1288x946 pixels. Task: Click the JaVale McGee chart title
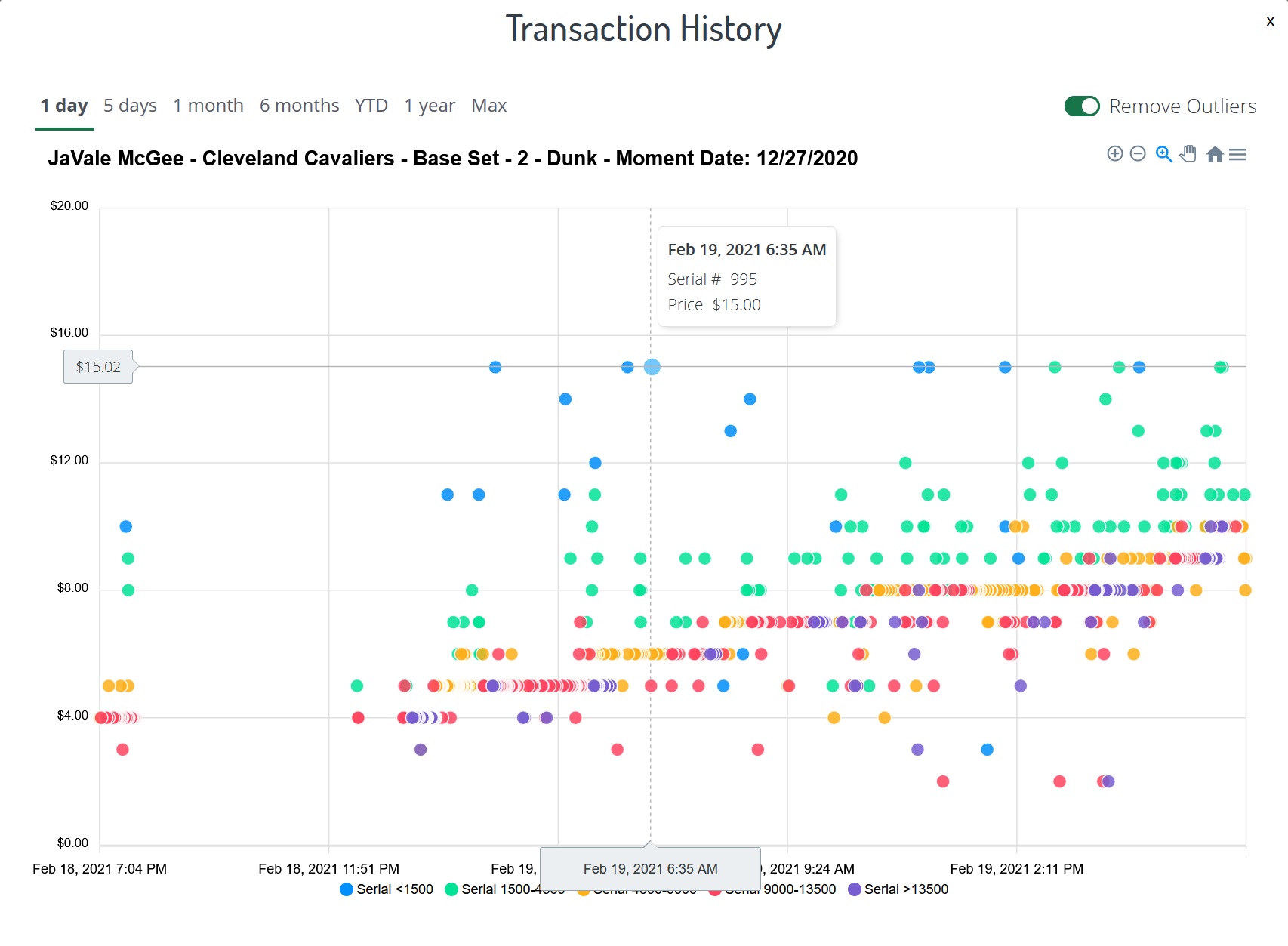tap(453, 159)
